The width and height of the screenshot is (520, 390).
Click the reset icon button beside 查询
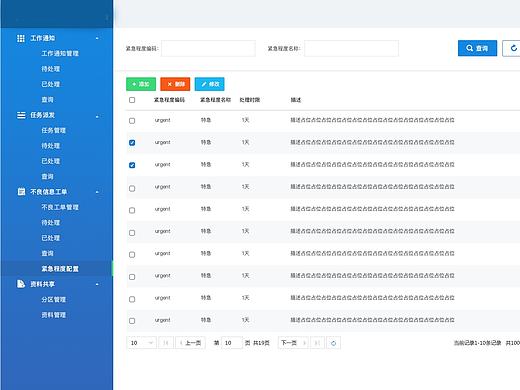[x=513, y=48]
